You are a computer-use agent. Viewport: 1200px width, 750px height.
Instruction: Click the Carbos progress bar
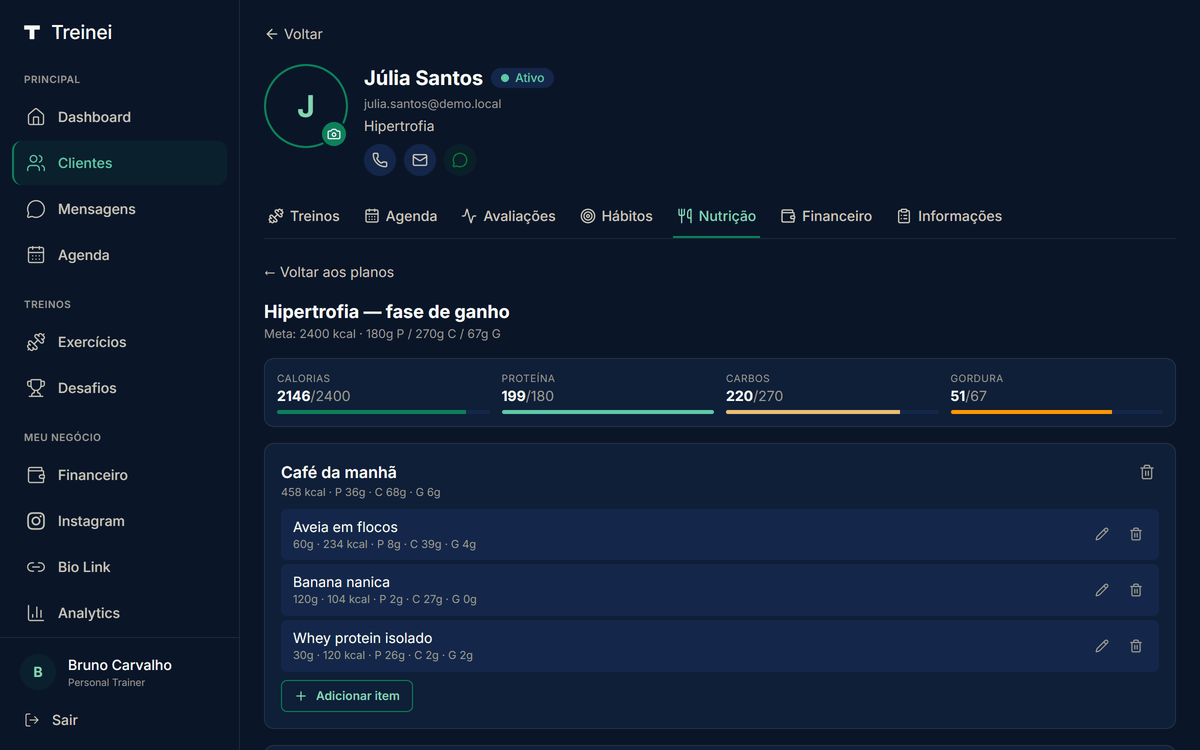(832, 412)
